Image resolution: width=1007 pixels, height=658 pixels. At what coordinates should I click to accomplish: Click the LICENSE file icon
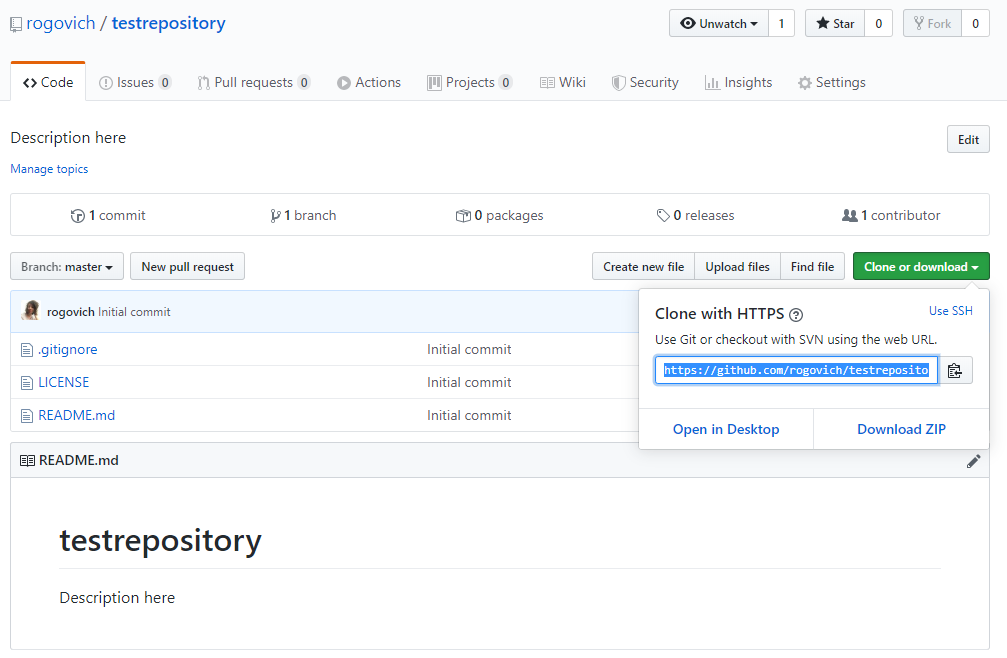point(27,383)
